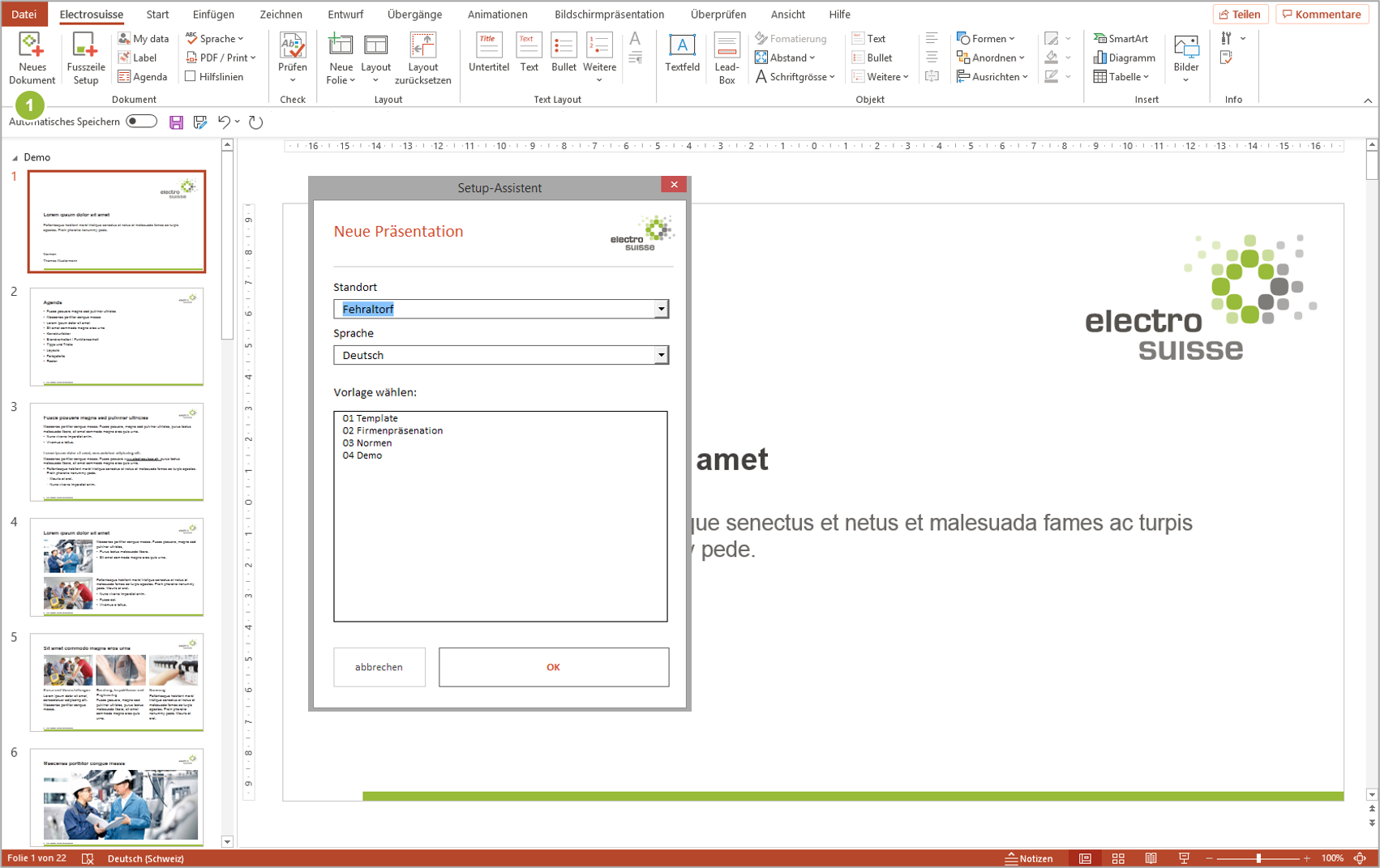Expand the Anordnen menu

991,58
